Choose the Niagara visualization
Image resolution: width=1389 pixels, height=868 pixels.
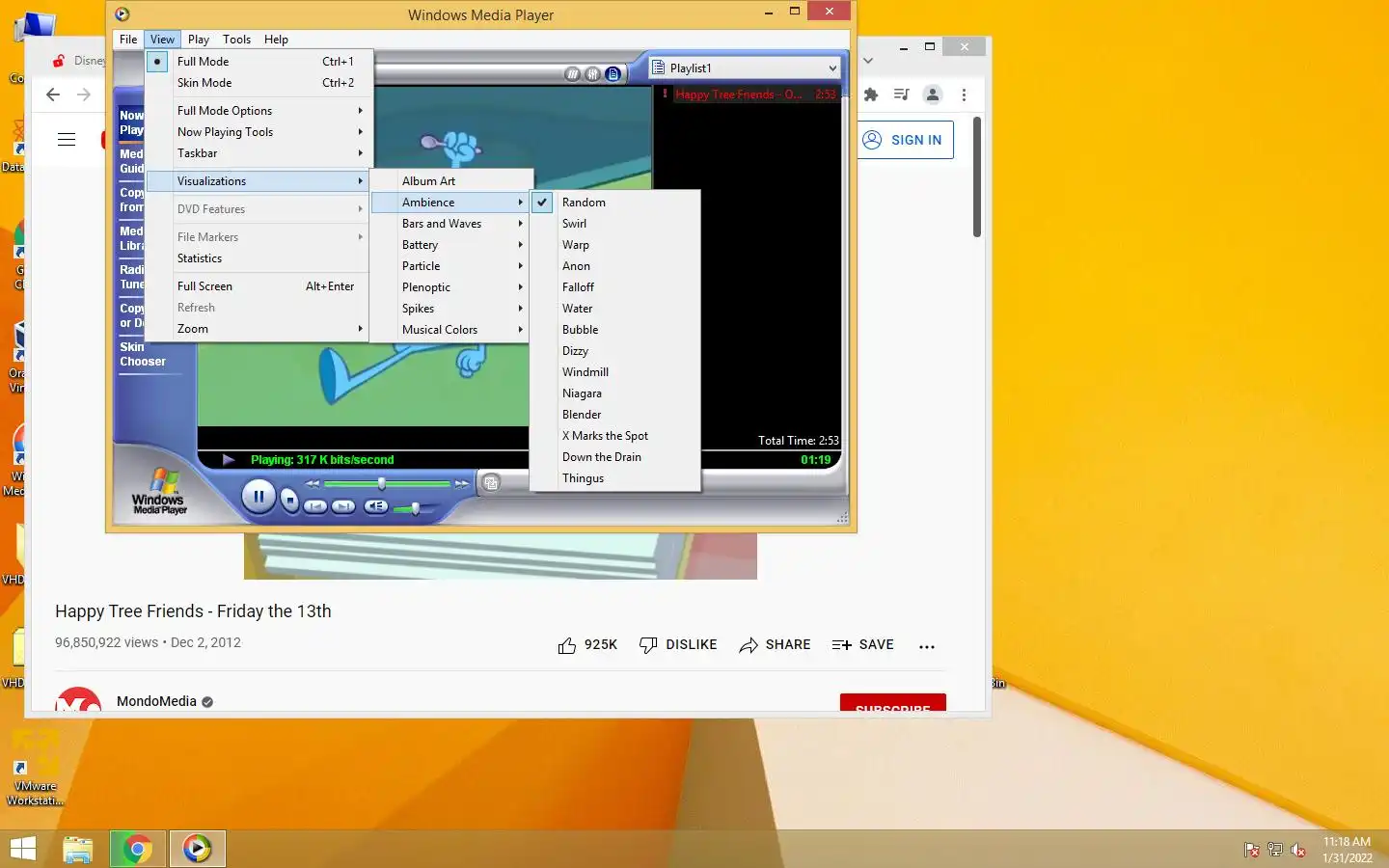615,393
